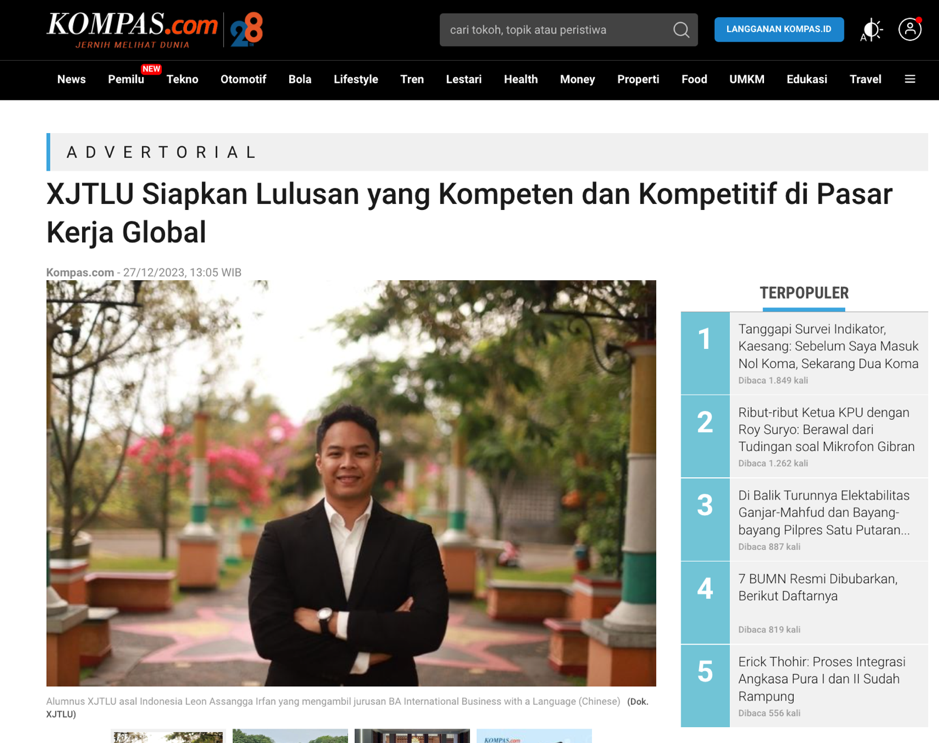Click the Advertorial label
939x743 pixels.
pos(162,152)
